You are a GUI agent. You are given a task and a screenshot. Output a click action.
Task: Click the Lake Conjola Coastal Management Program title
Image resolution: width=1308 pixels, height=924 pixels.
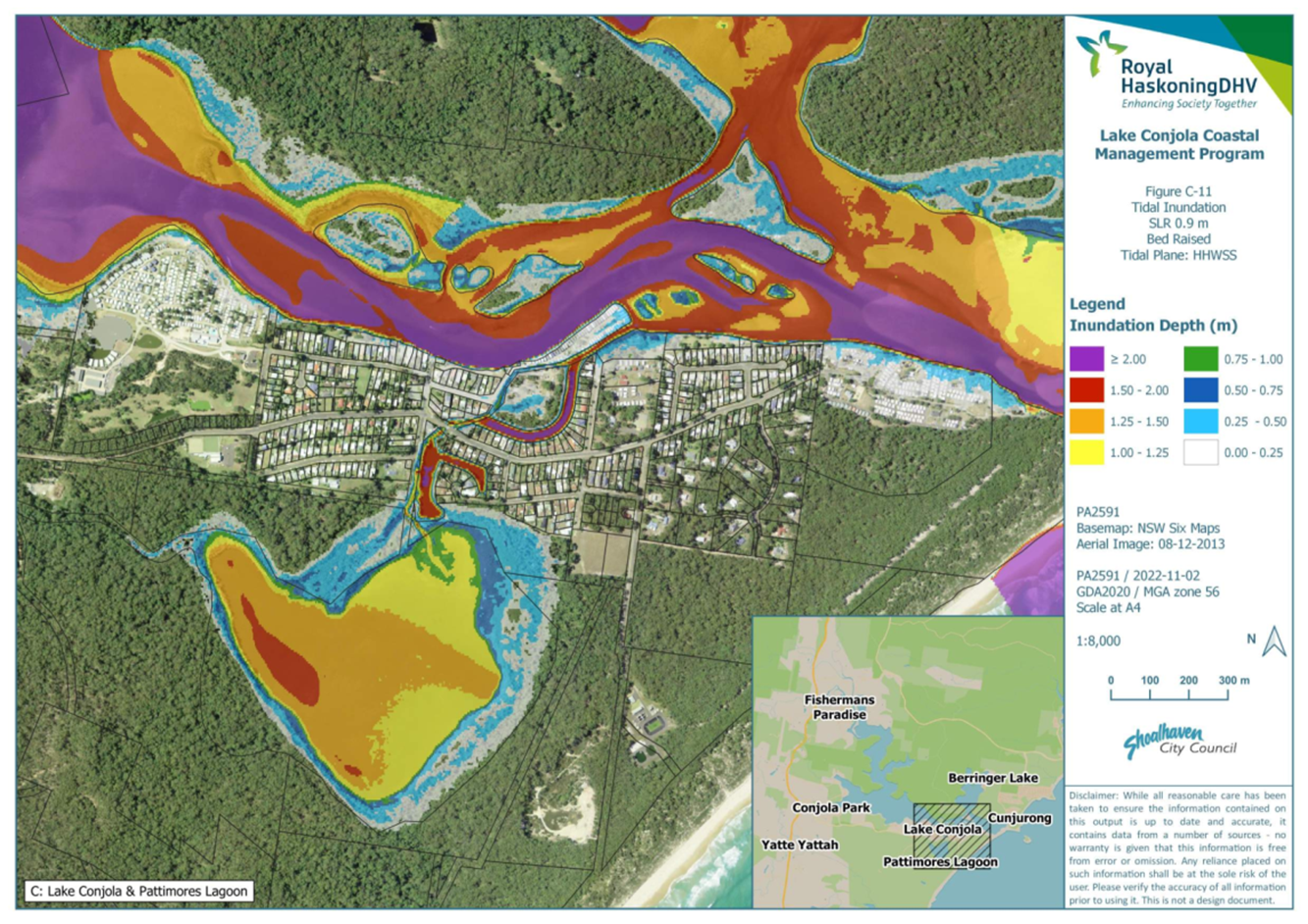[1178, 144]
